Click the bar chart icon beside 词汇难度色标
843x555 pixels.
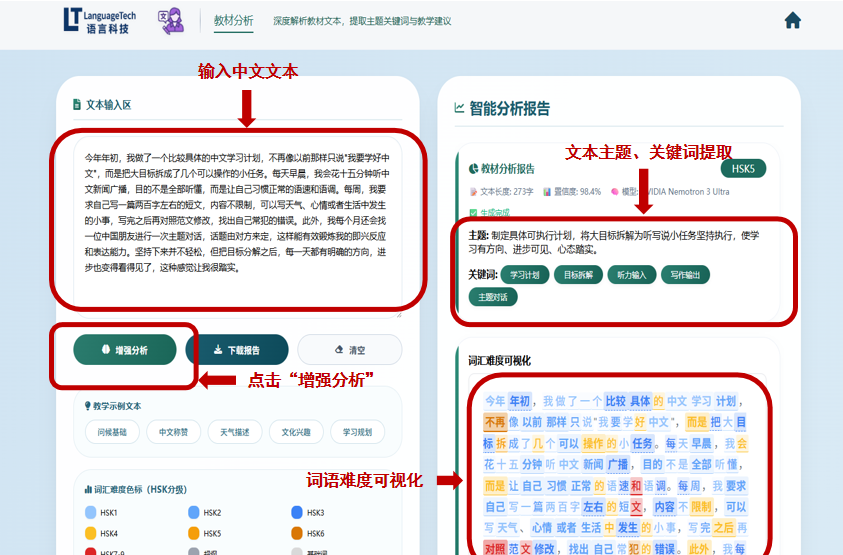(88, 489)
